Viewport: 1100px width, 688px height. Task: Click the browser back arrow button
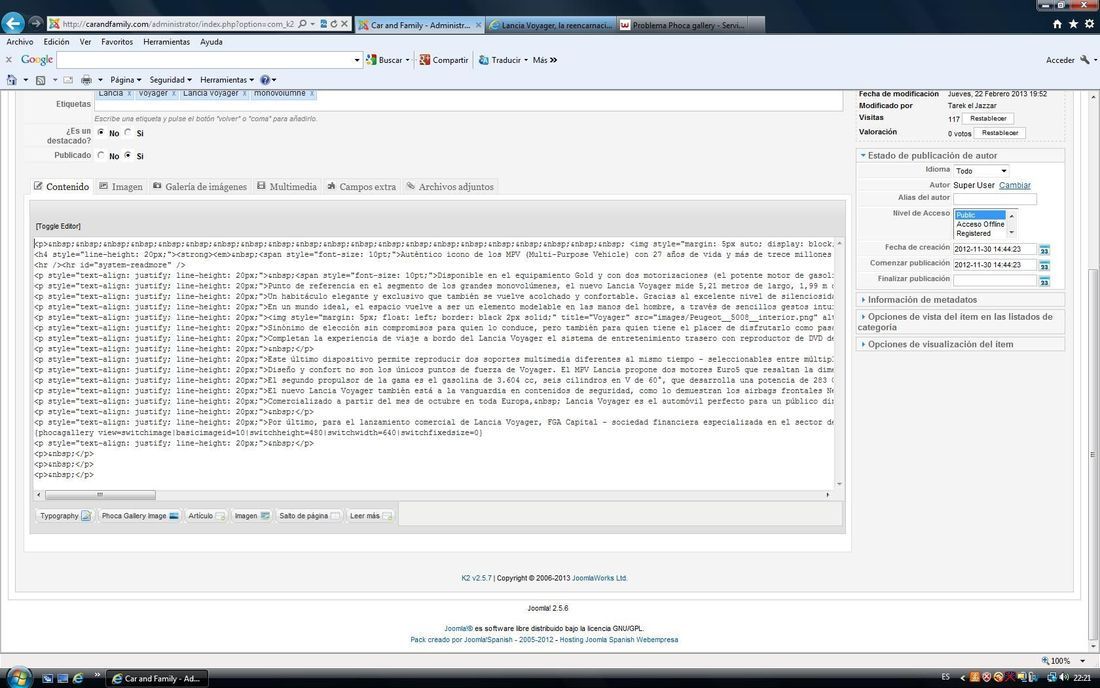click(13, 23)
